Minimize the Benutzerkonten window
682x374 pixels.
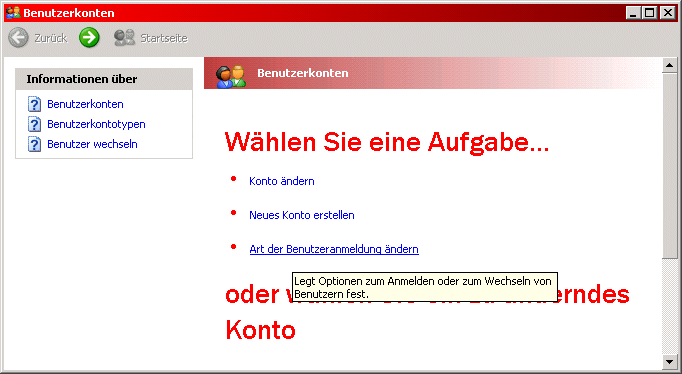pyautogui.click(x=633, y=13)
